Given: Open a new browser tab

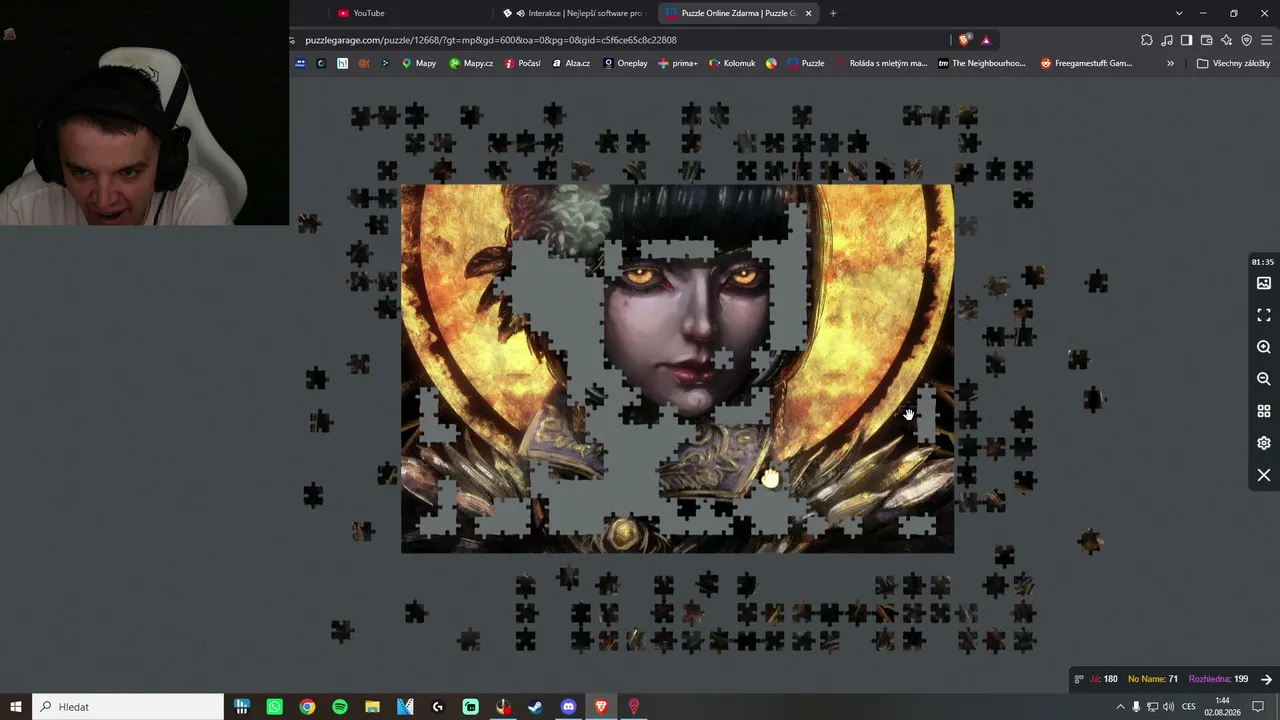Looking at the screenshot, I should tap(833, 13).
